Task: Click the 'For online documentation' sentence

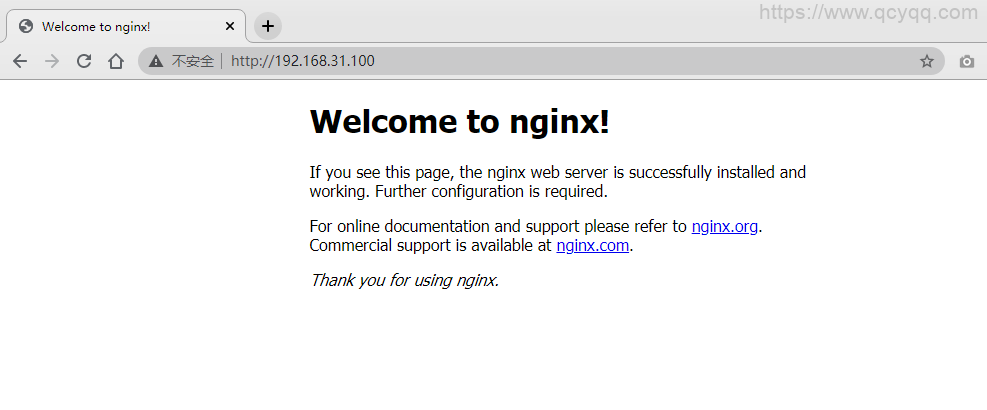Action: tap(498, 226)
